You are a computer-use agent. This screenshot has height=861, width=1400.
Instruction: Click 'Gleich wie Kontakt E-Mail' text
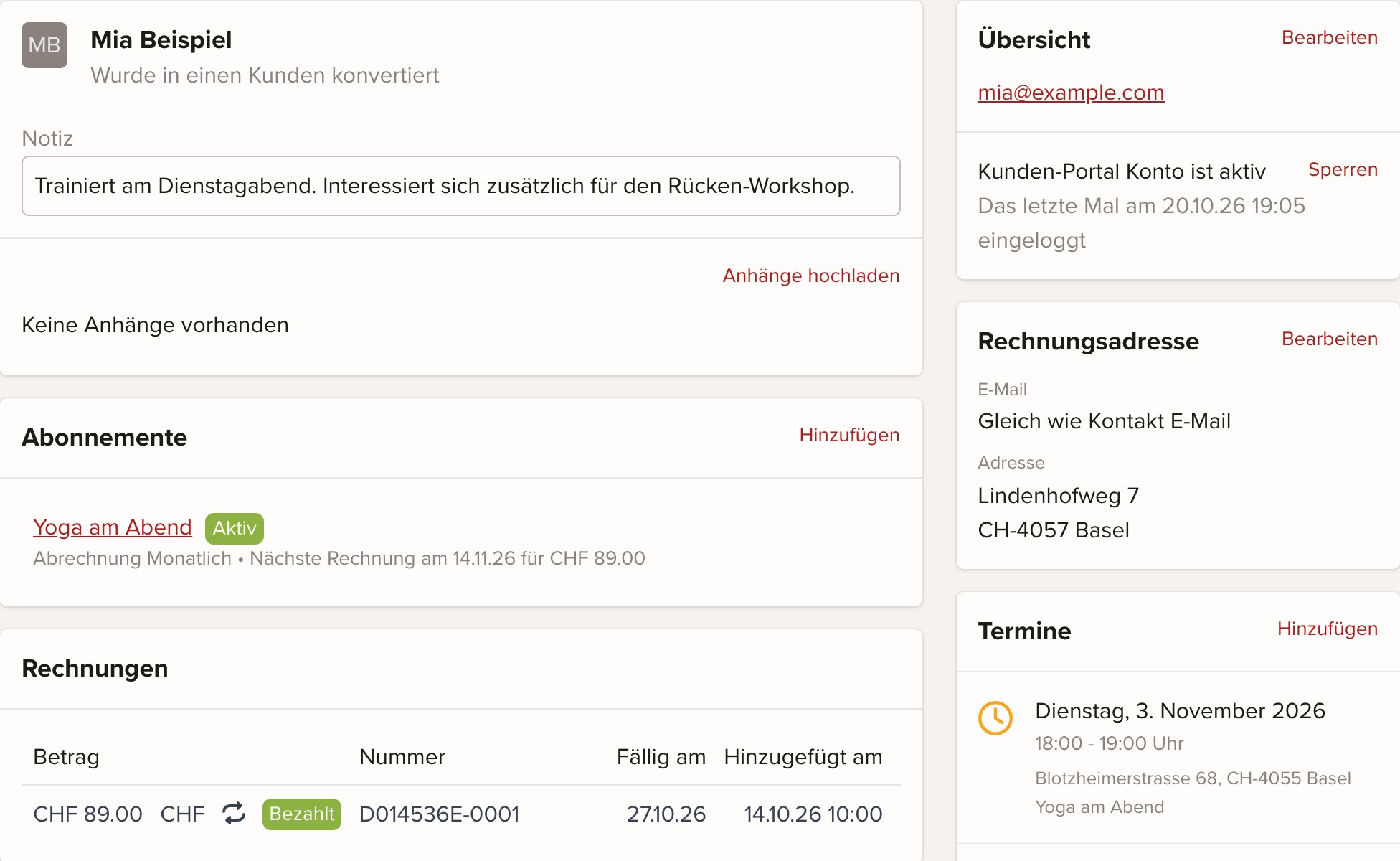(1105, 421)
